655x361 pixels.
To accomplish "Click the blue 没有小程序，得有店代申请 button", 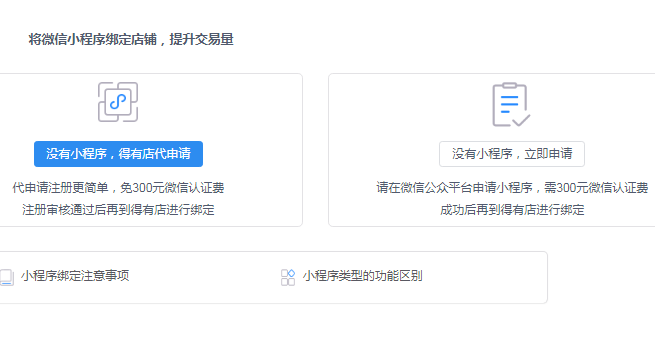I will [x=118, y=154].
